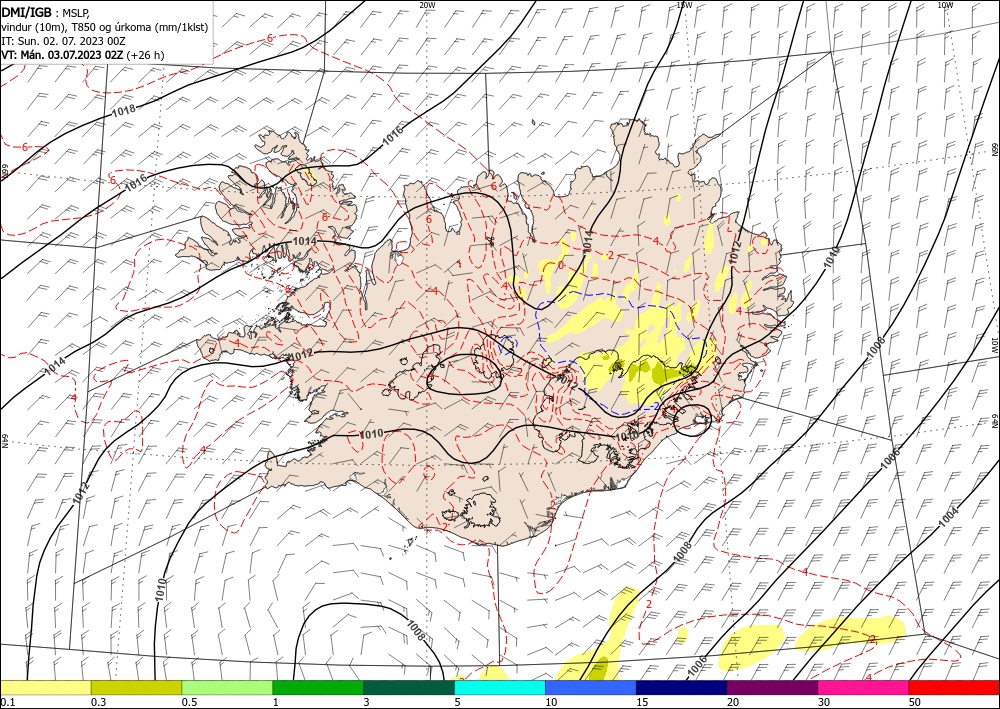The height and width of the screenshot is (709, 1000).
Task: Click the "1004" isobar label
Action: click(x=948, y=517)
